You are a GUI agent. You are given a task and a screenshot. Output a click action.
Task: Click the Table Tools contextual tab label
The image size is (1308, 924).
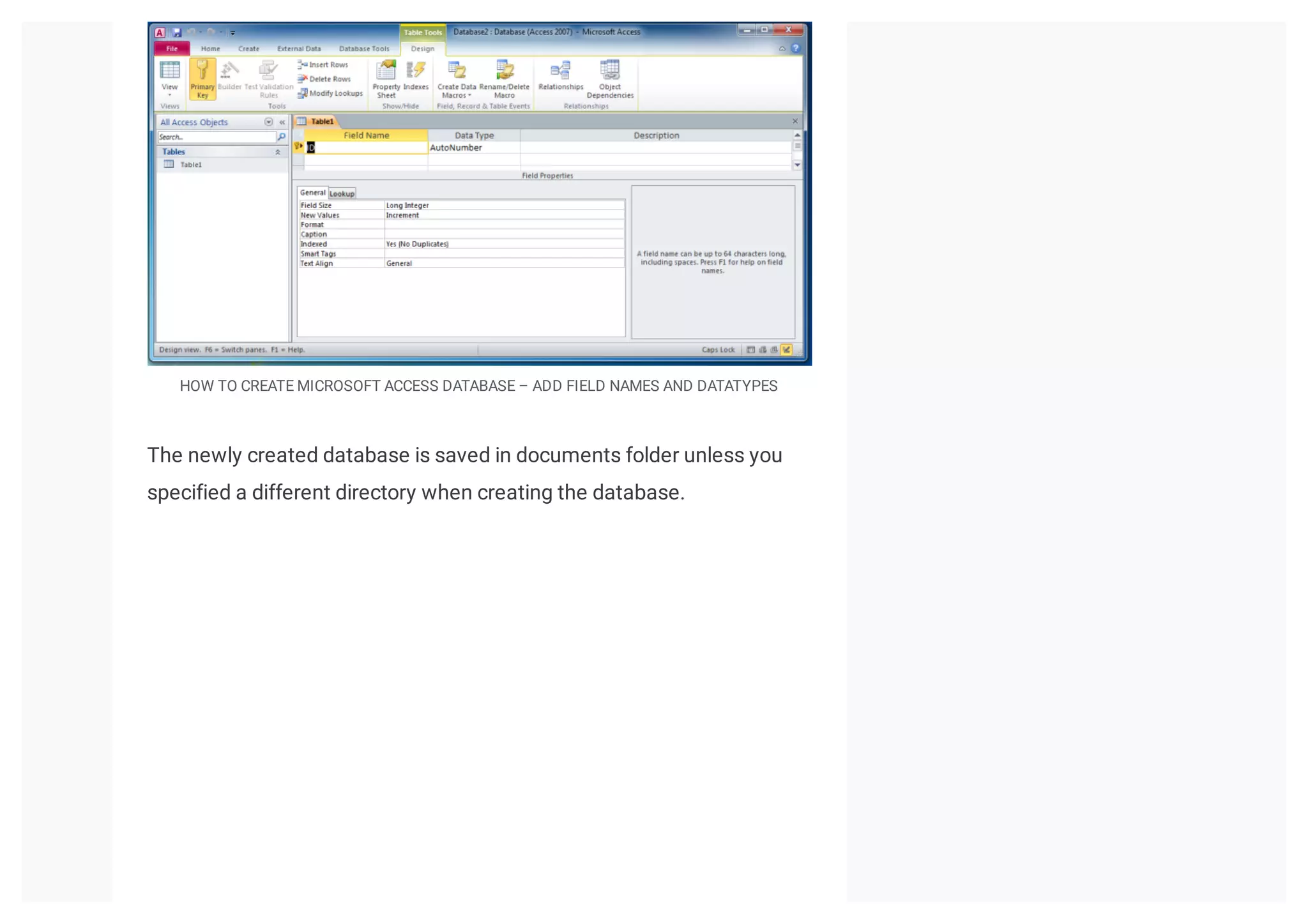click(x=423, y=33)
